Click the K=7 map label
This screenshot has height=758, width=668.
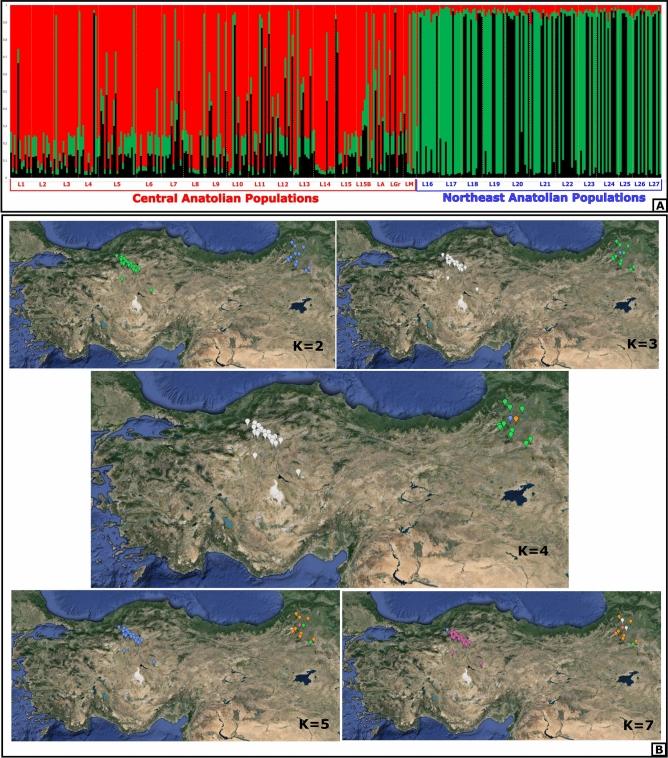coord(637,722)
